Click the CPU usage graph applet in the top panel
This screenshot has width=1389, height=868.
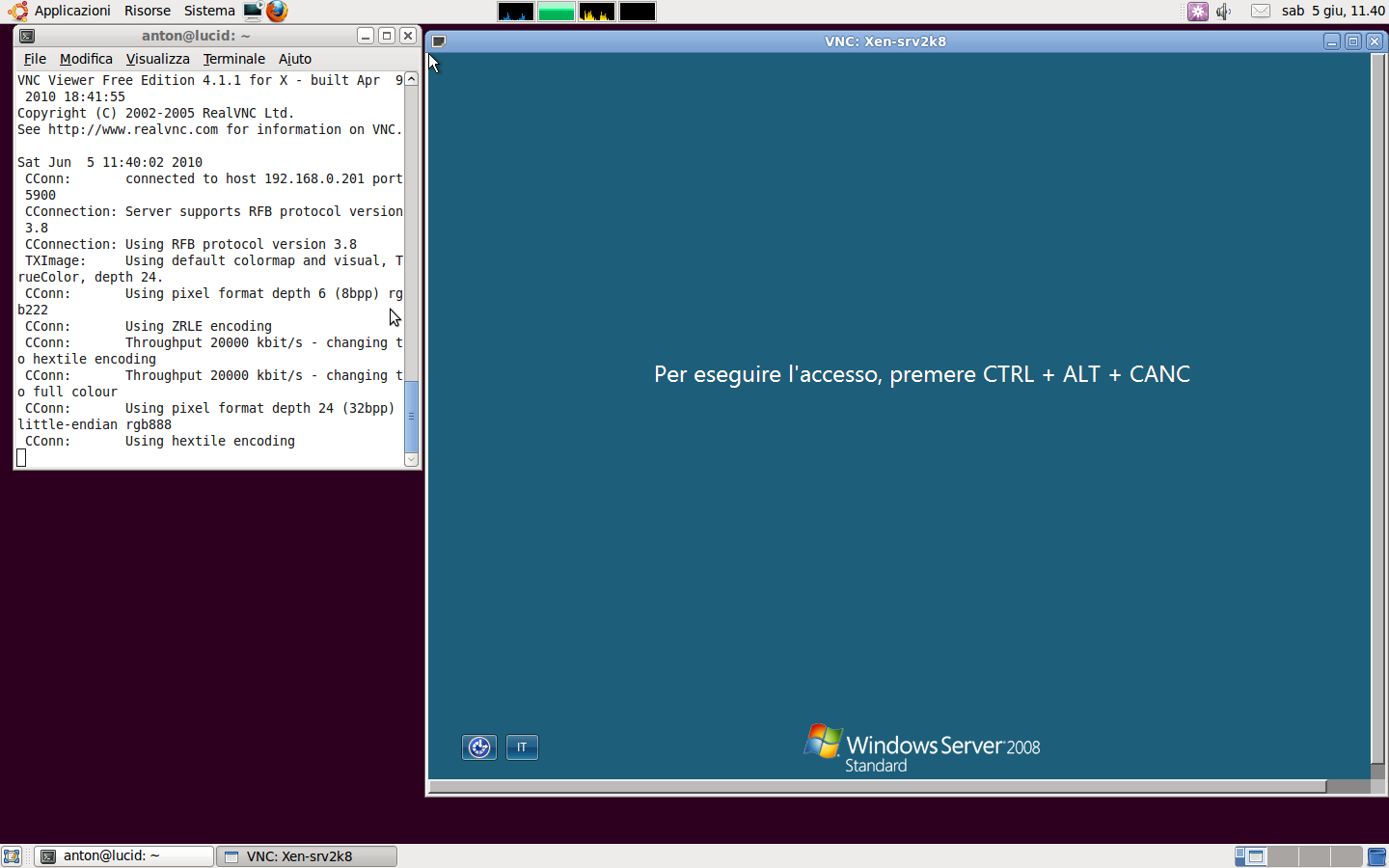coord(514,12)
